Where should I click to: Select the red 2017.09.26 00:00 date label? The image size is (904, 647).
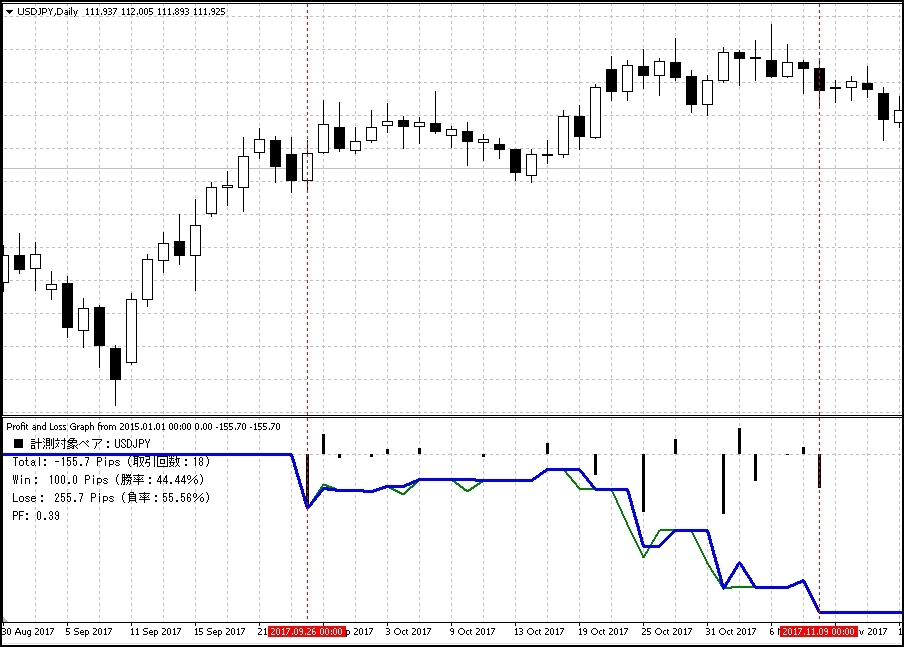(307, 631)
